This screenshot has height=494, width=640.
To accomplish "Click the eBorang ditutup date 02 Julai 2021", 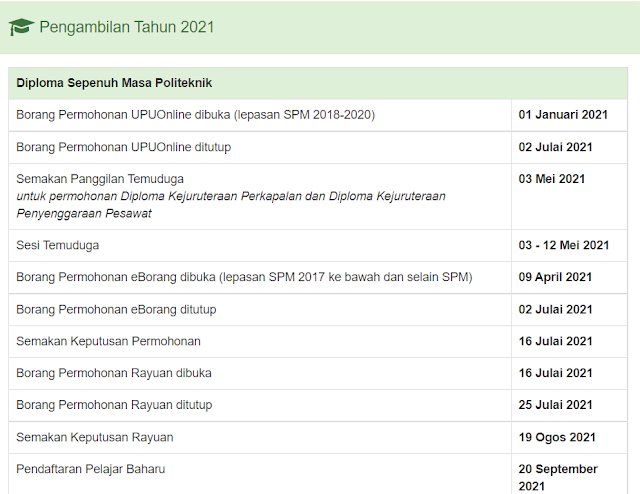I will point(555,309).
